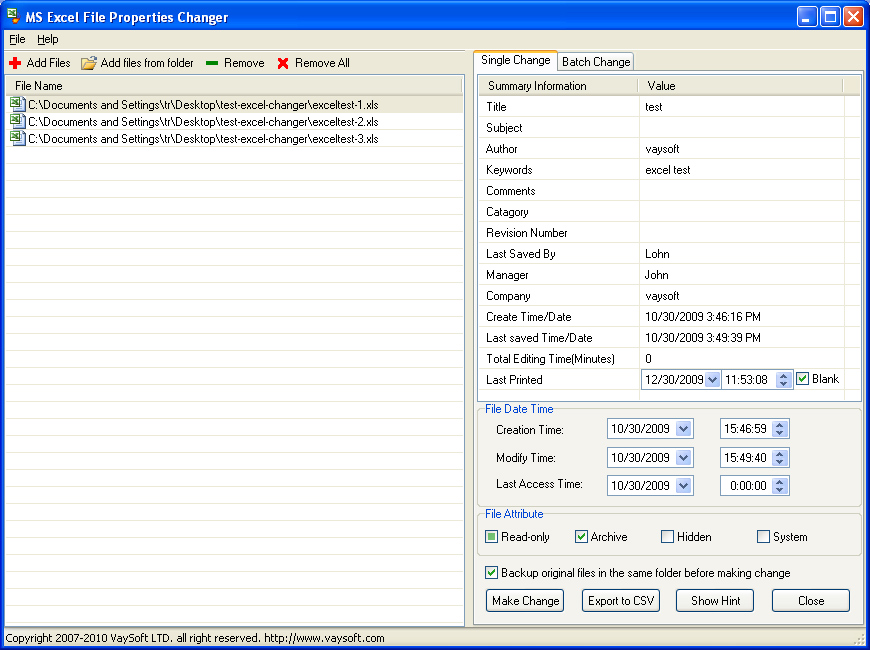870x650 pixels.
Task: Enable the System attribute checkbox
Action: click(763, 537)
